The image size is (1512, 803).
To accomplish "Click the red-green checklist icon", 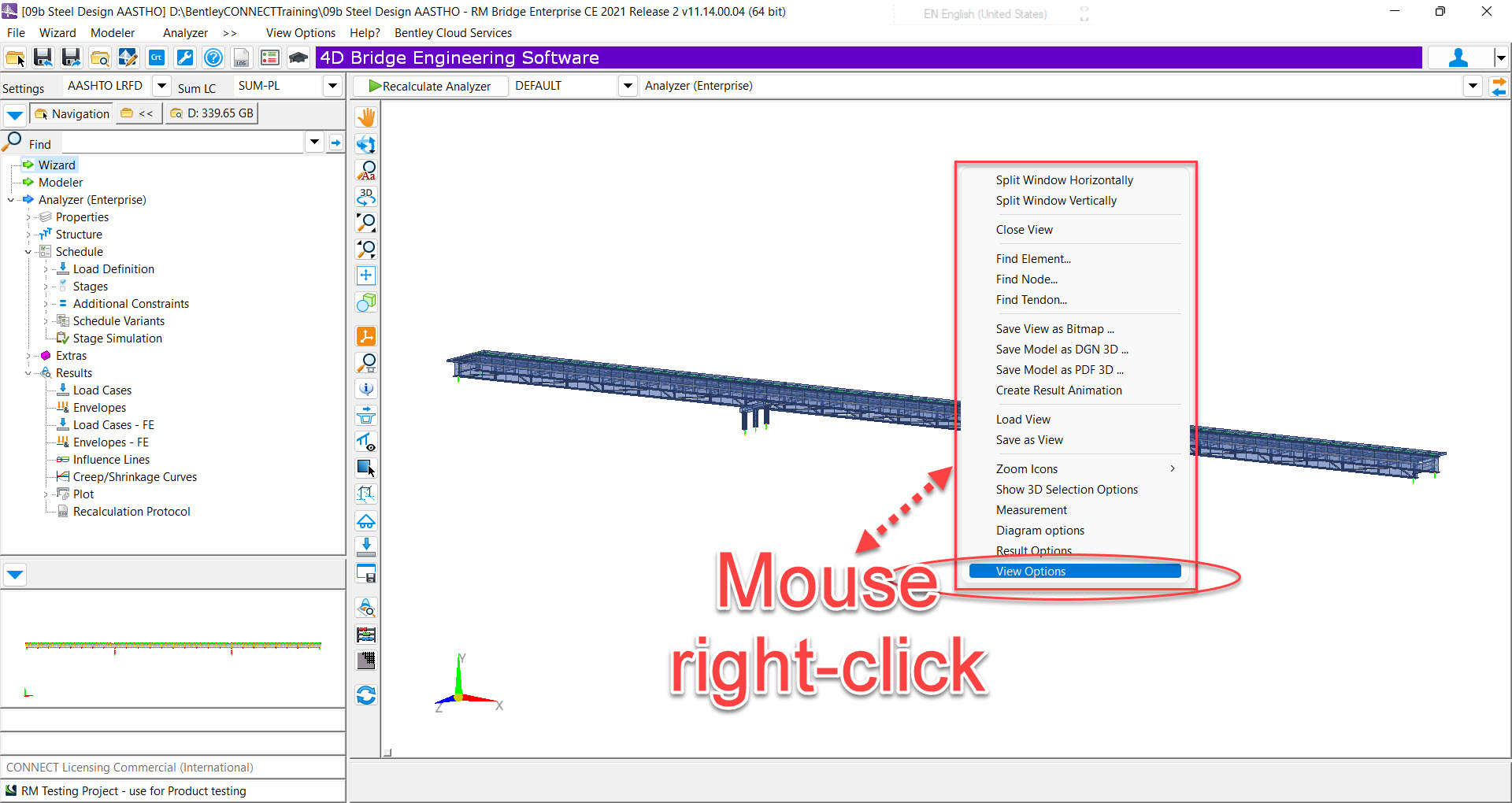I will (x=270, y=57).
